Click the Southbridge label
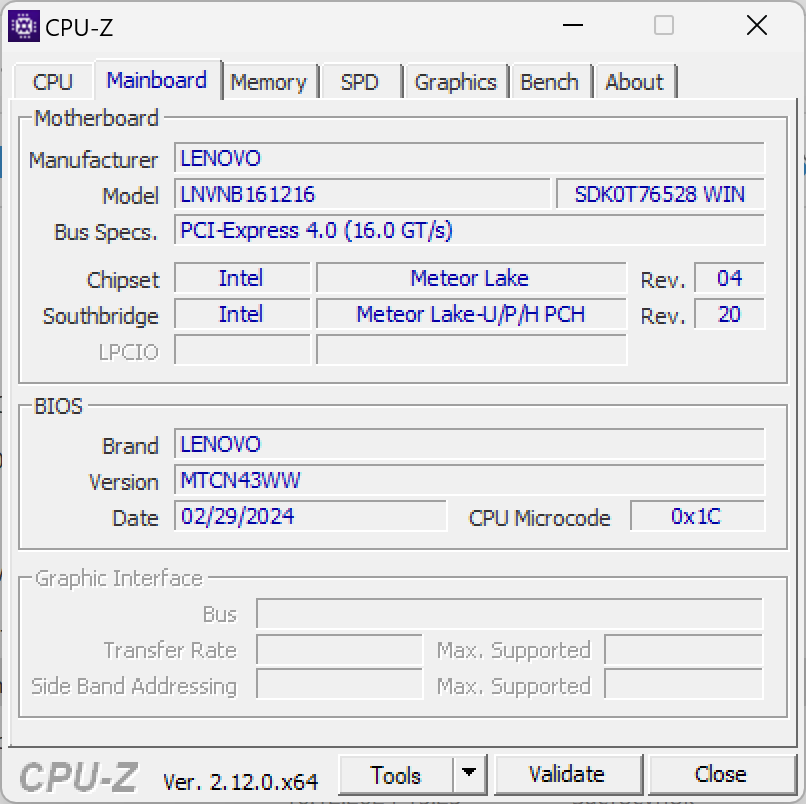Viewport: 806px width, 804px height. (101, 316)
